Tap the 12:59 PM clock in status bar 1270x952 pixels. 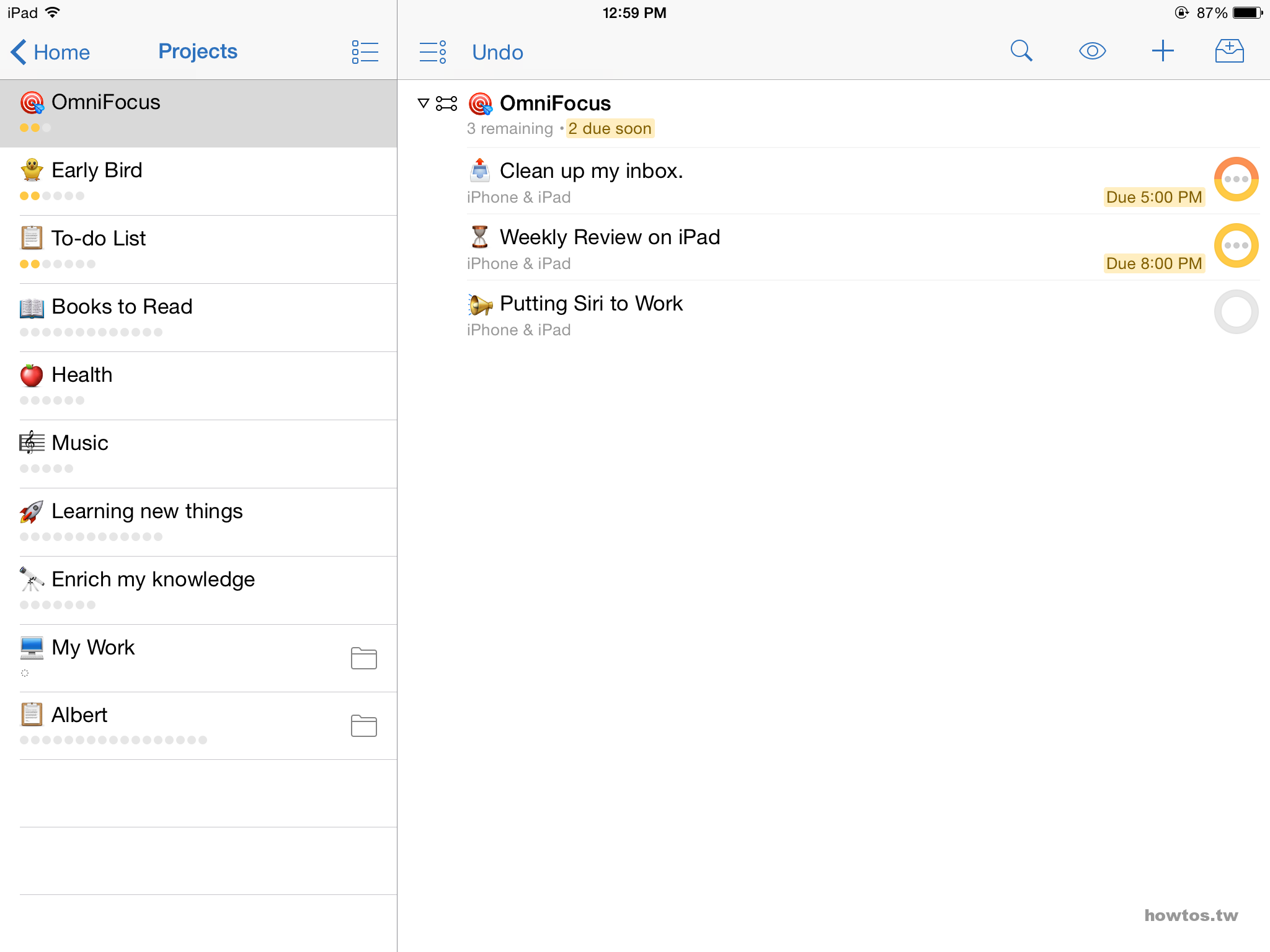tap(634, 13)
